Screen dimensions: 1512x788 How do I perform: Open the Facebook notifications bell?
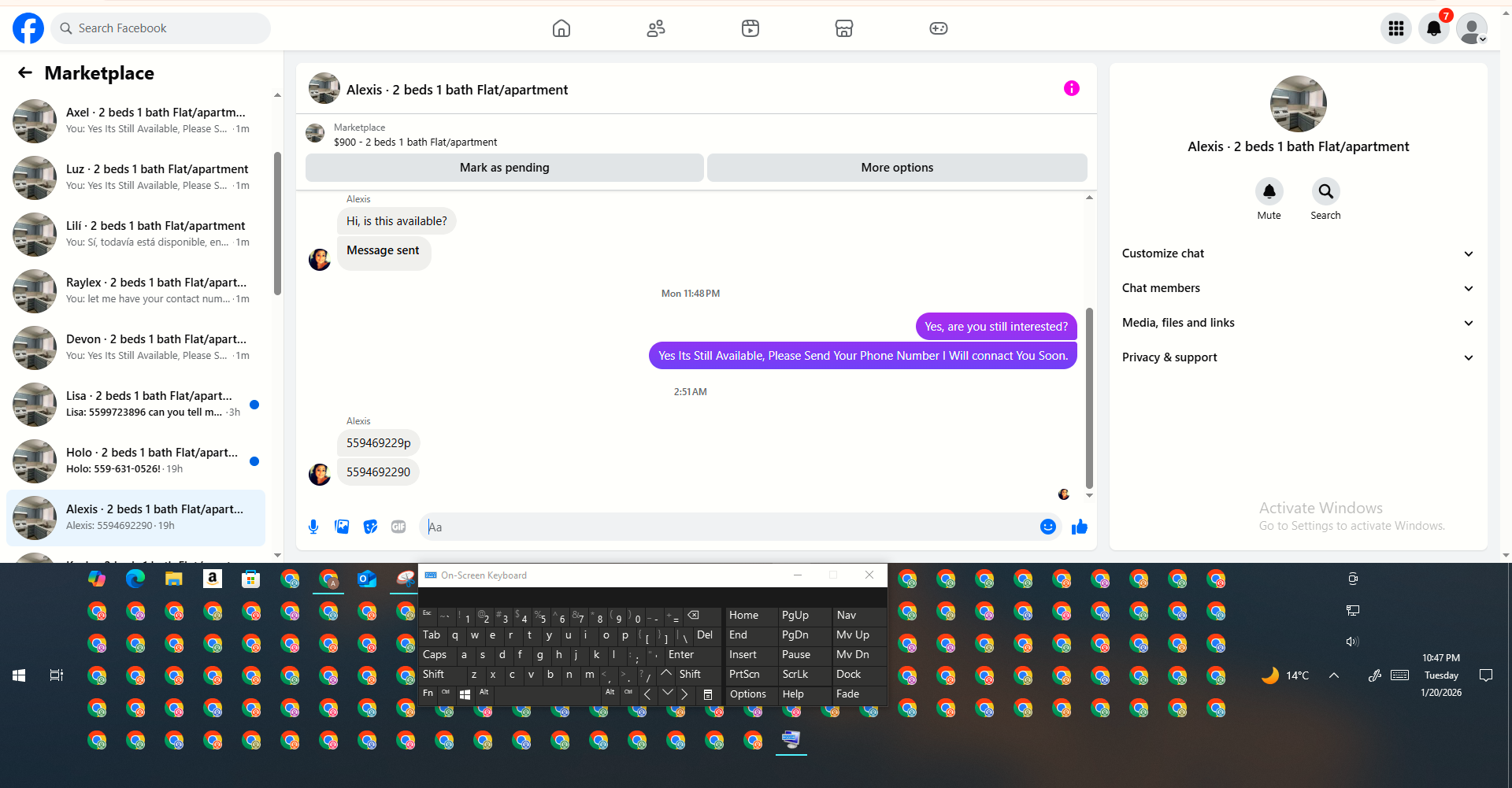[x=1434, y=28]
